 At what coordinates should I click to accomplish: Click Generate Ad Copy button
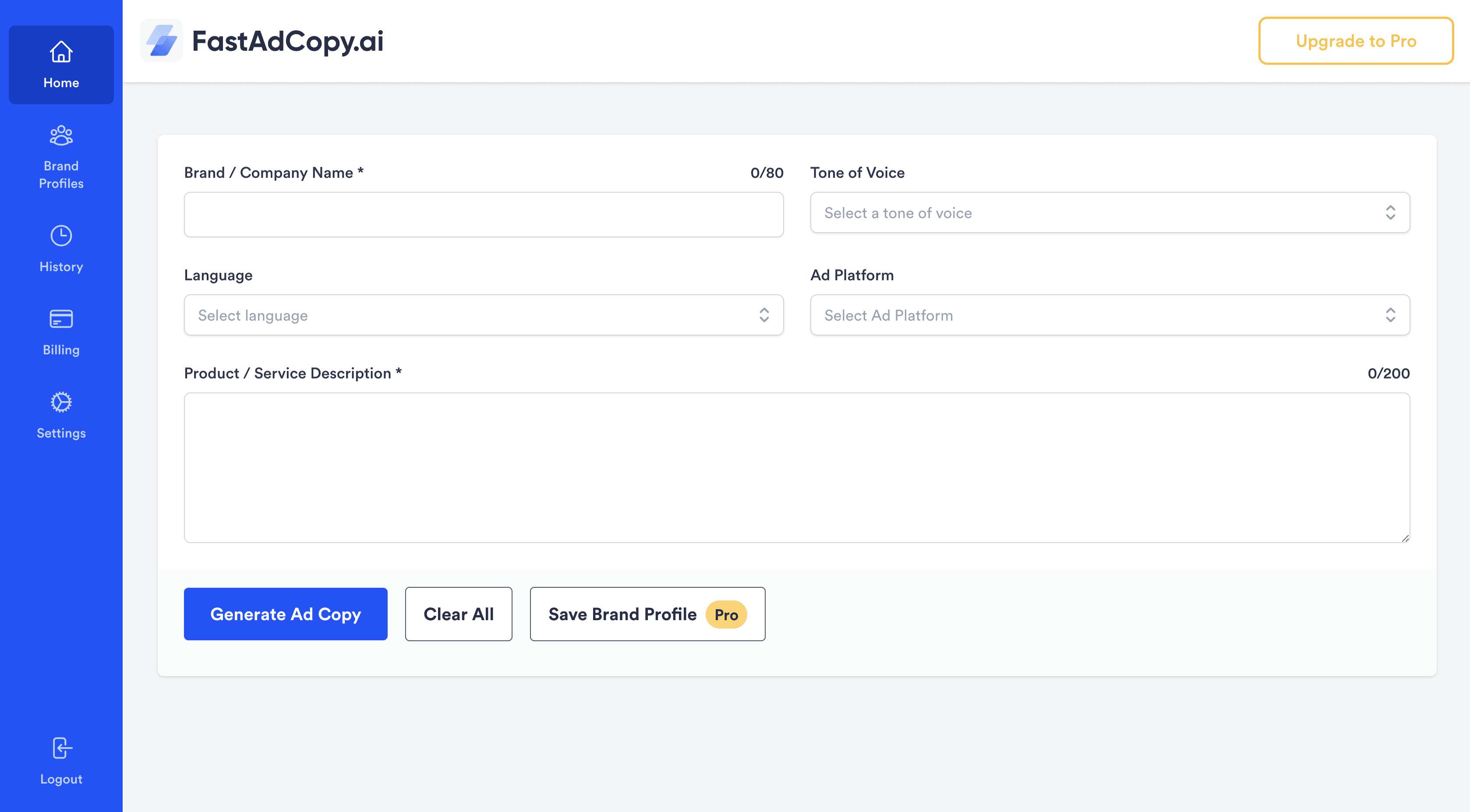(x=285, y=614)
